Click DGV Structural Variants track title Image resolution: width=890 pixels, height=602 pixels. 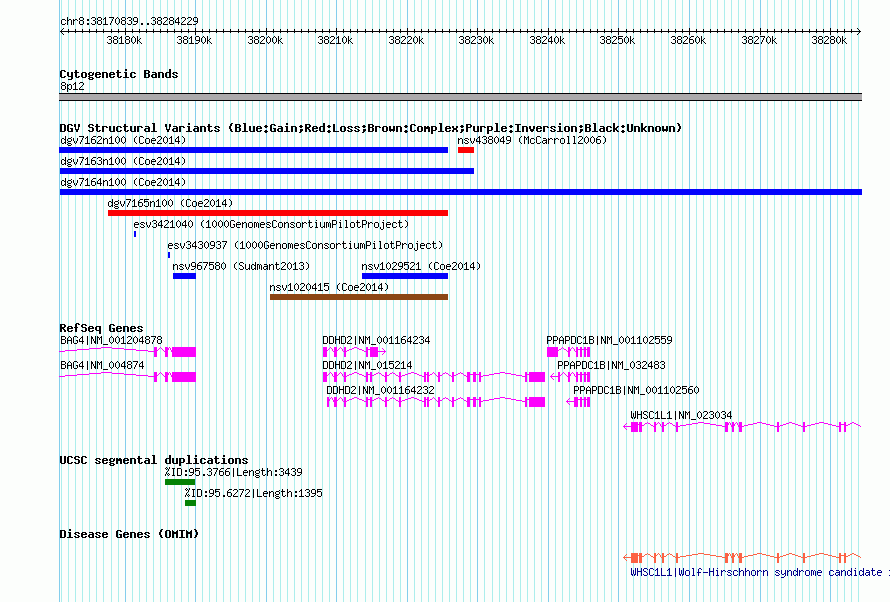(371, 128)
